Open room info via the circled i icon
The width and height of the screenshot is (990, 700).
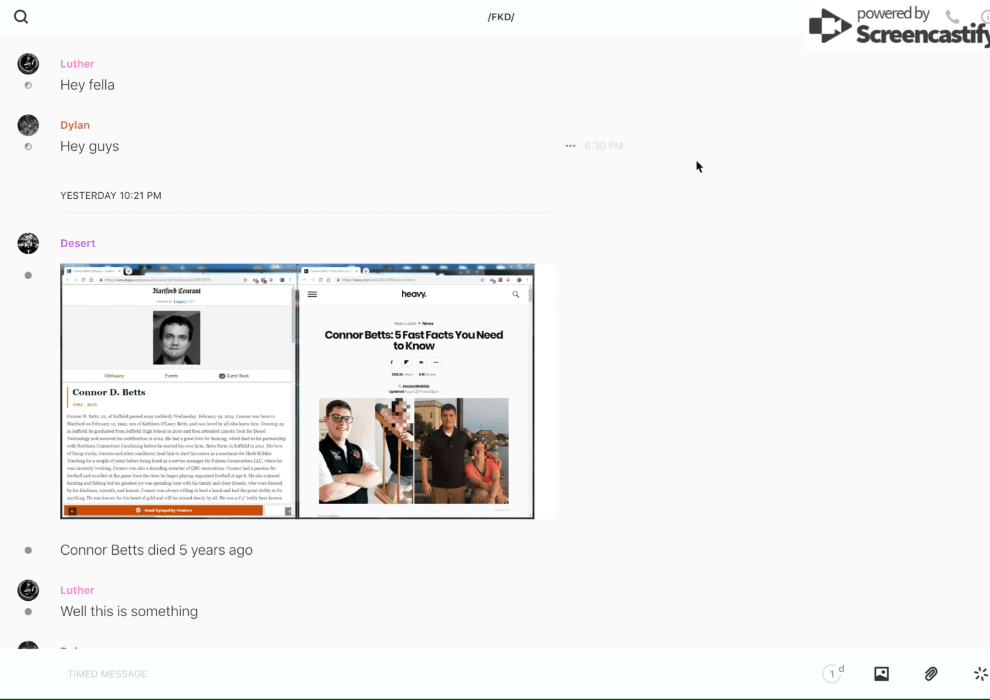pos(985,17)
